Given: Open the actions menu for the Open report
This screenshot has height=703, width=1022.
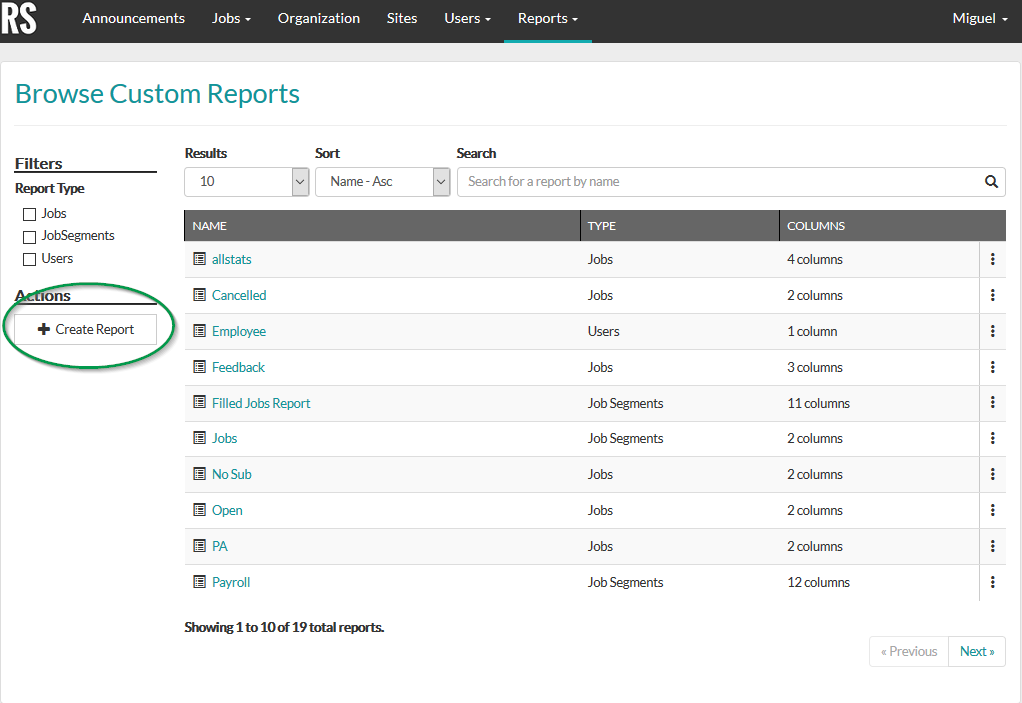Looking at the screenshot, I should pos(992,510).
